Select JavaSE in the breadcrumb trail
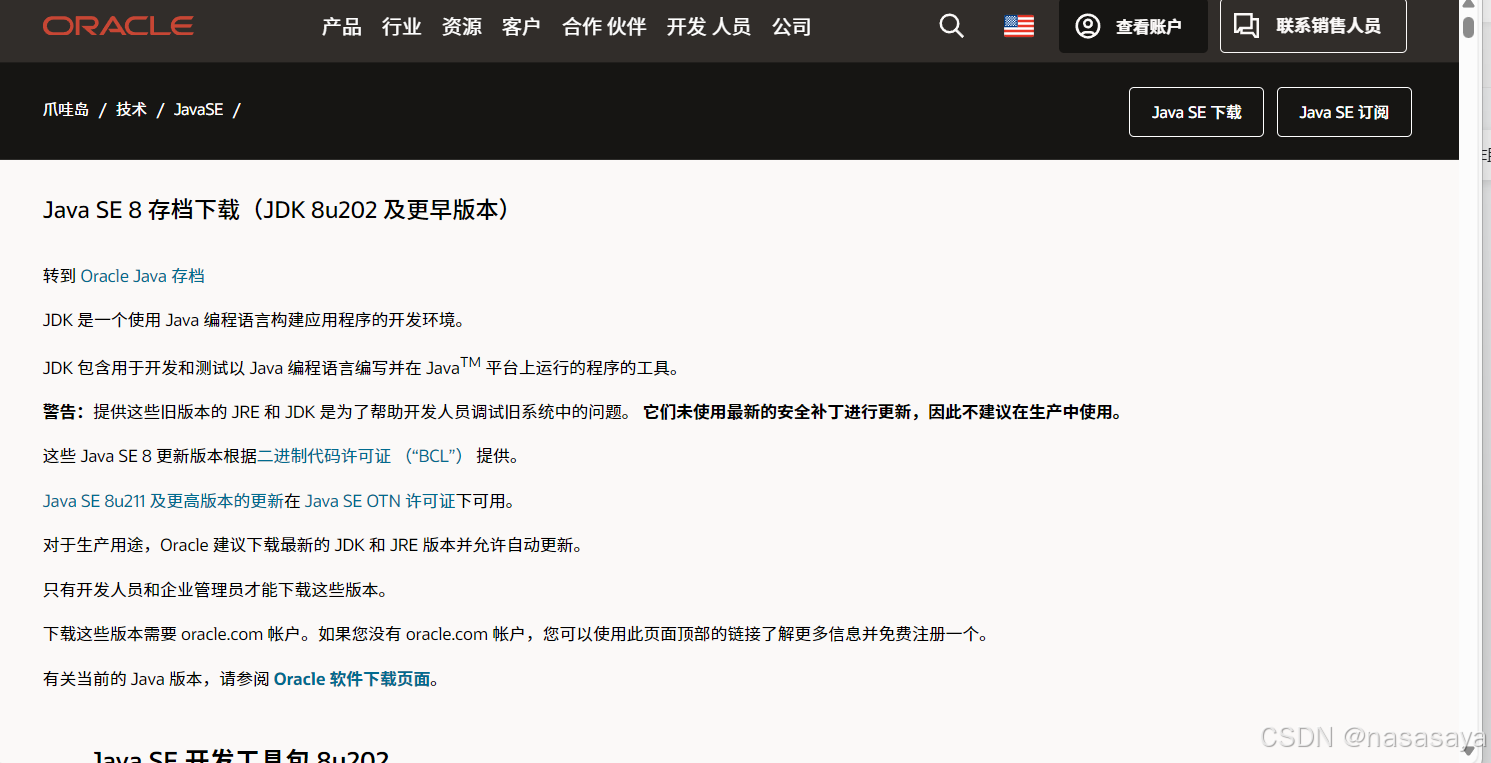Image resolution: width=1491 pixels, height=763 pixels. (198, 109)
